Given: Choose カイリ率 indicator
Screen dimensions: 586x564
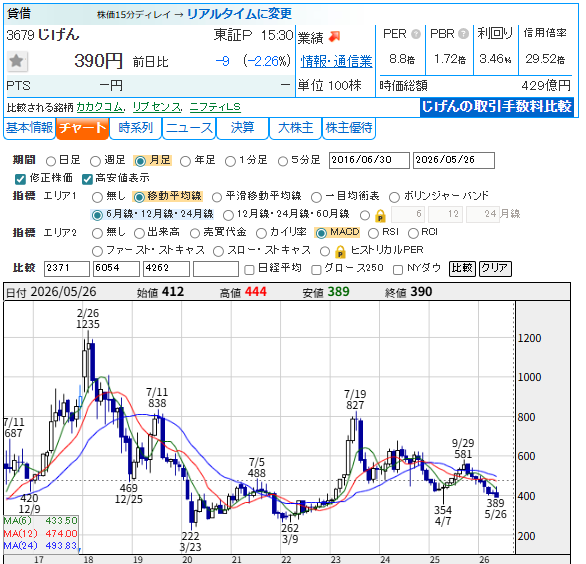Looking at the screenshot, I should (x=261, y=233).
